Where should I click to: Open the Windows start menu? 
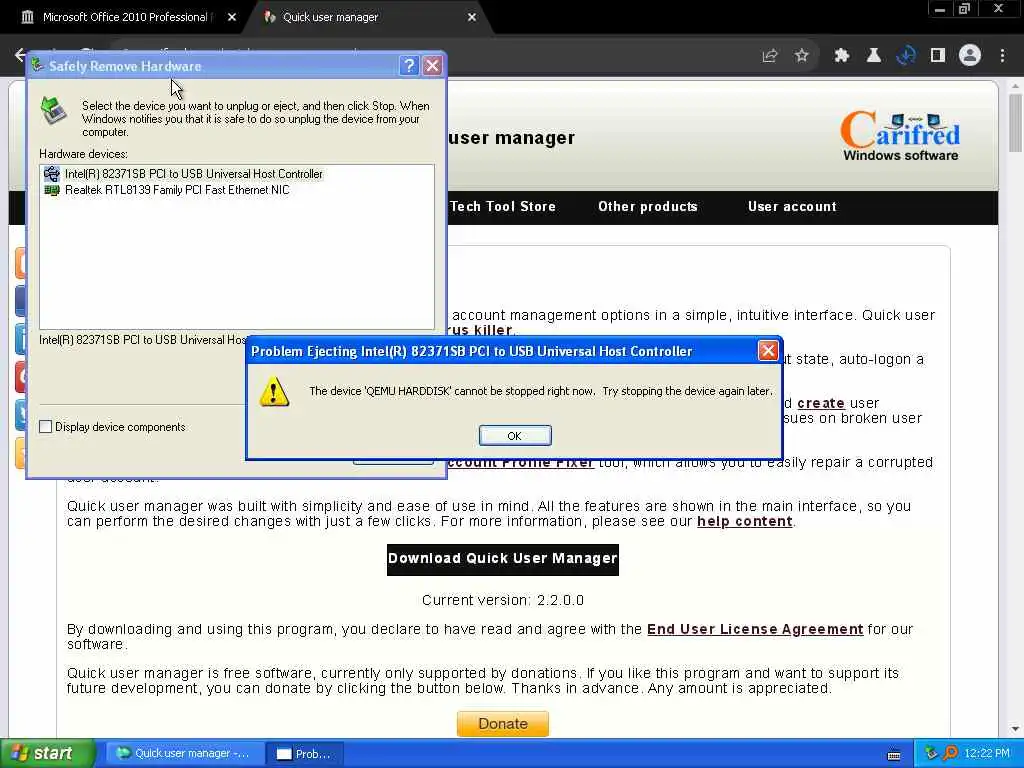pos(46,753)
